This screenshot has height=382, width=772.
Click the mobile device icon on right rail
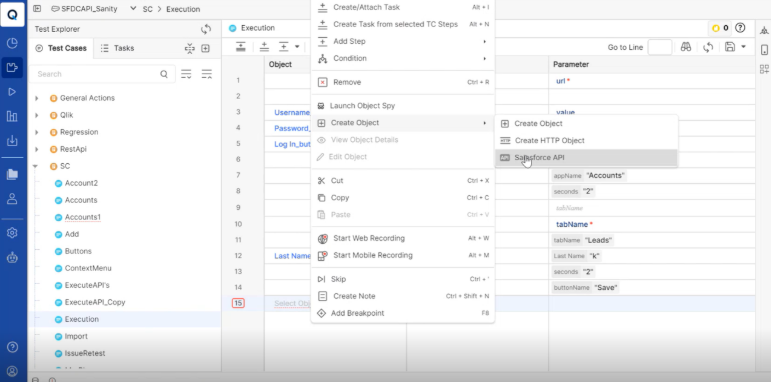click(764, 50)
